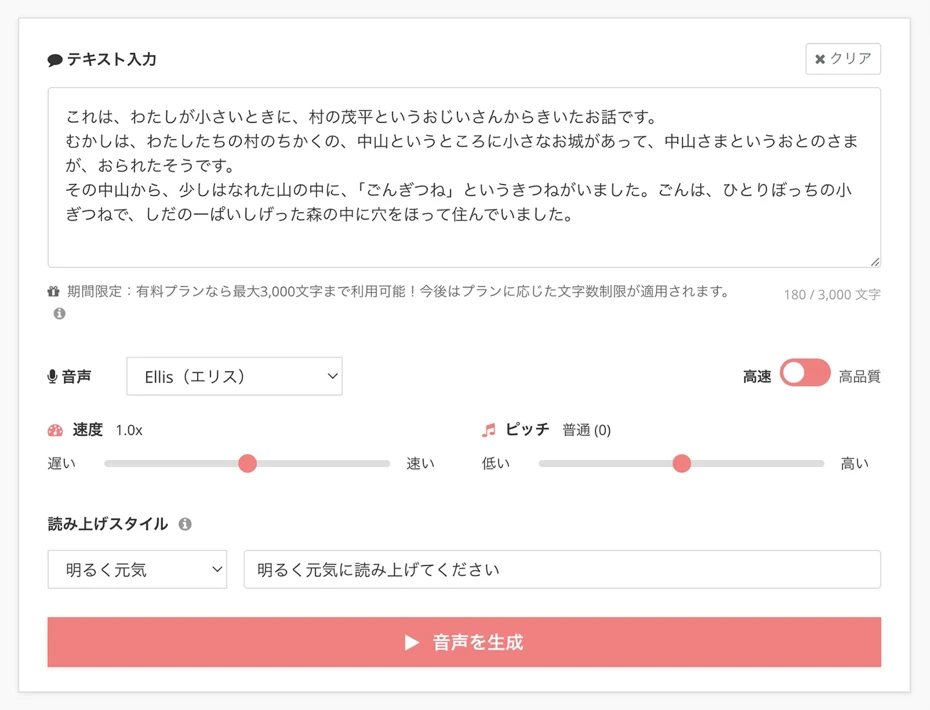Click the textarea resize grip at bottom-right
The width and height of the screenshot is (930, 710).
pyautogui.click(x=874, y=262)
